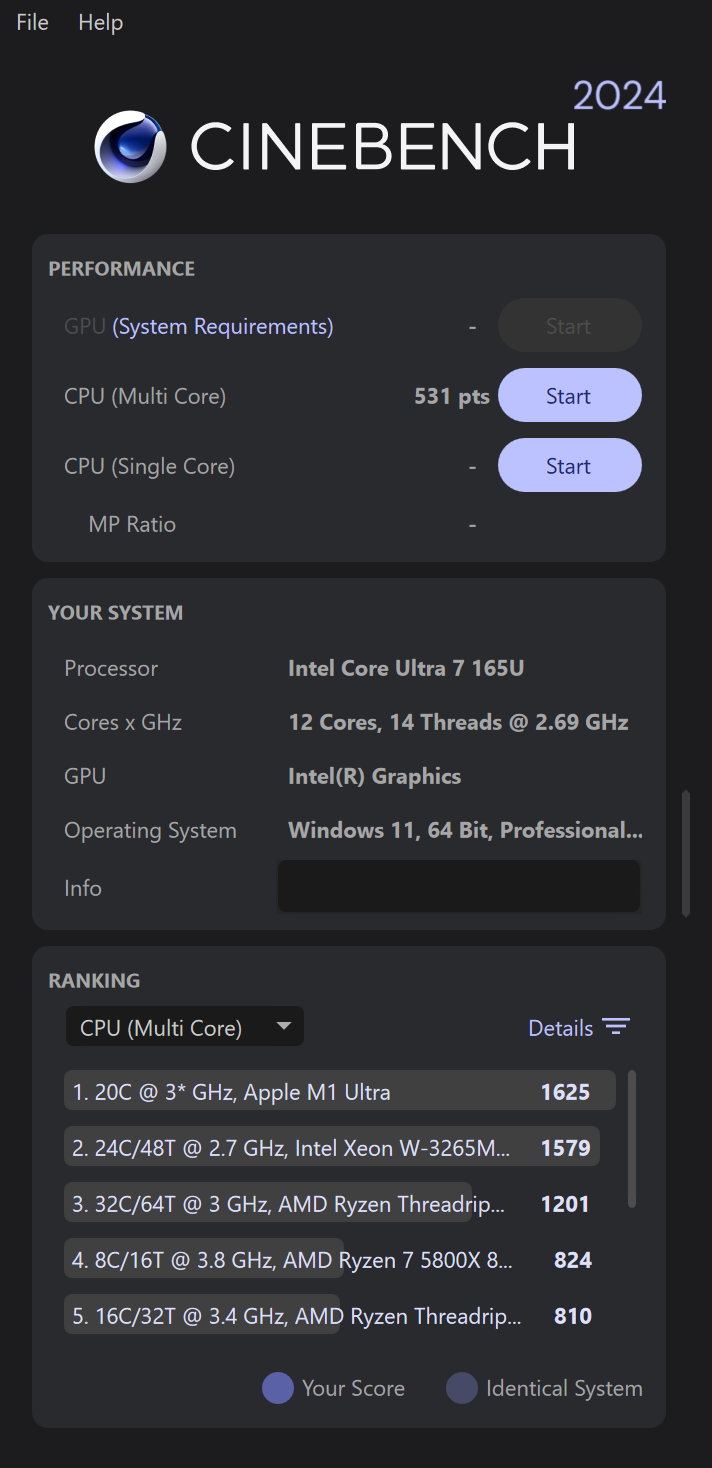Click the Details link in Ranking
This screenshot has height=1468, width=712.
pos(560,1028)
